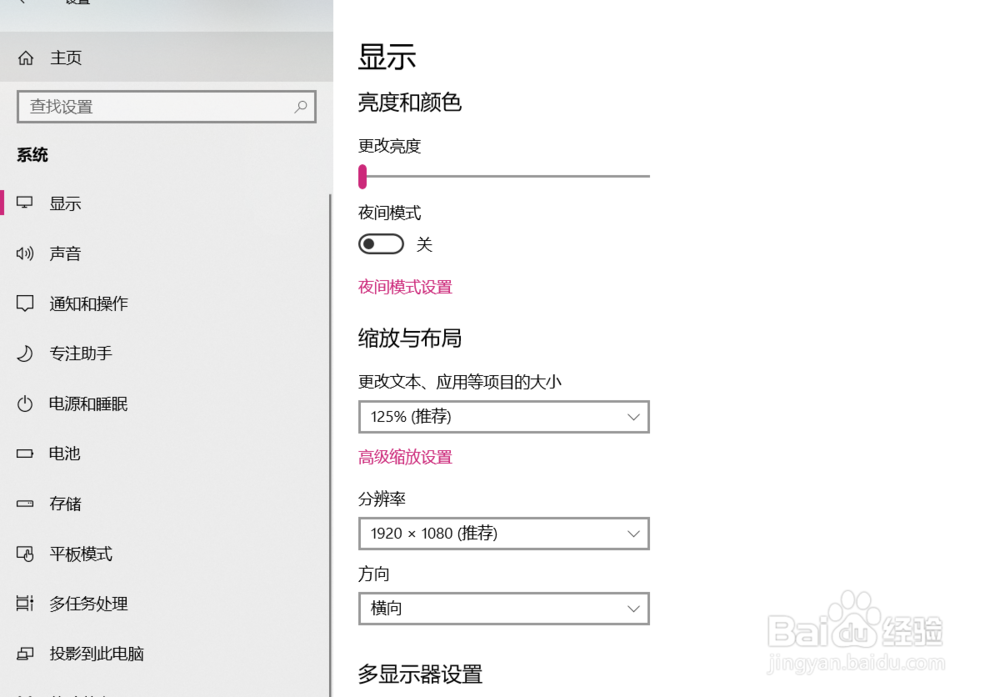Open 专注助手 settings
Viewport: 1000px width, 697px height.
coord(80,353)
